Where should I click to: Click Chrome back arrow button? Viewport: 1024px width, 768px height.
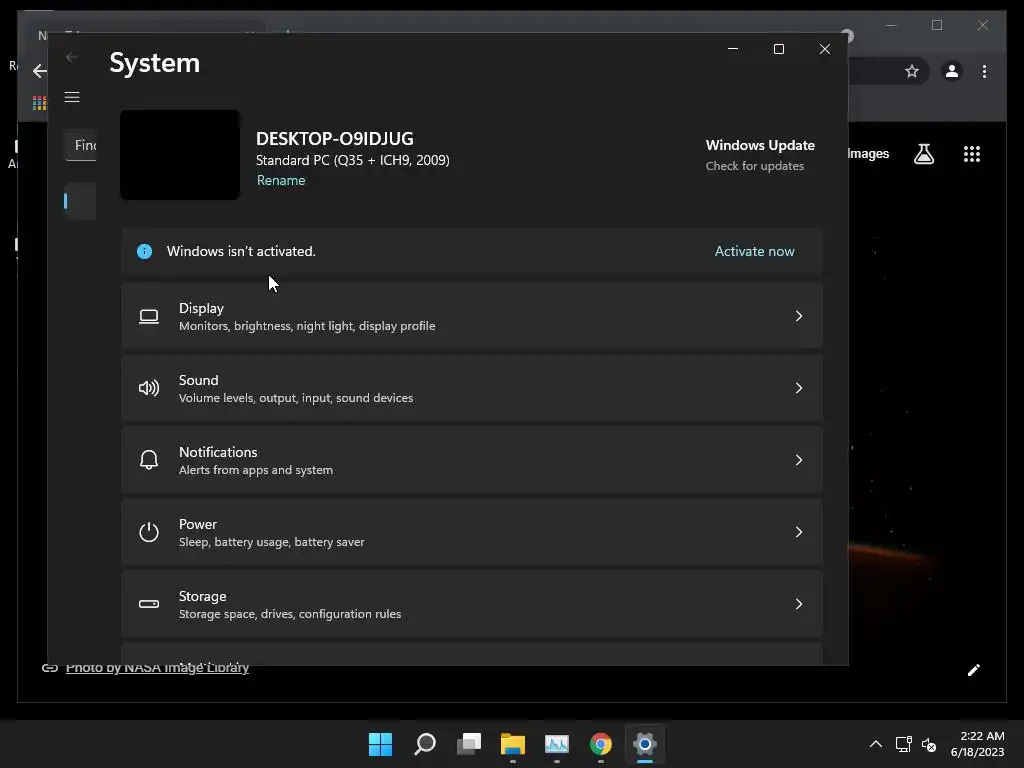point(40,71)
